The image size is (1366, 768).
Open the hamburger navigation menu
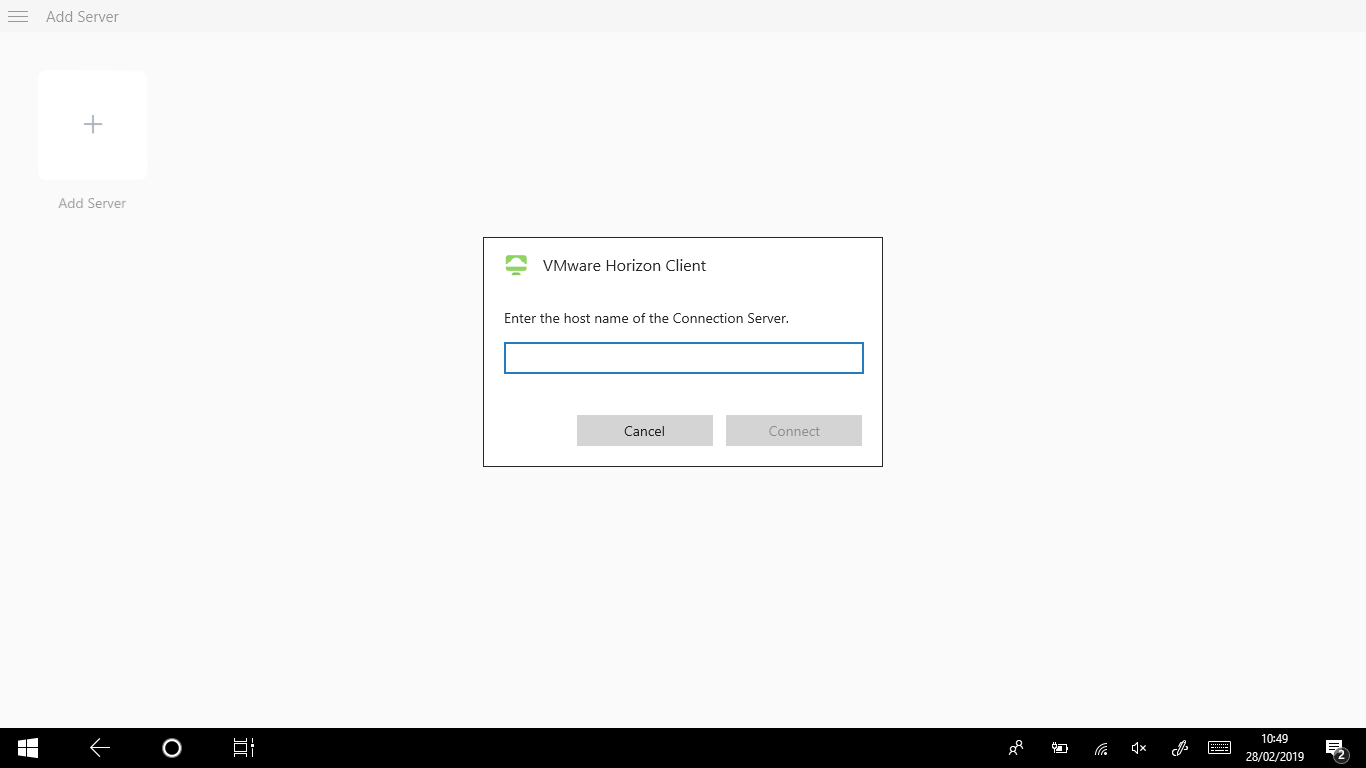click(x=17, y=16)
